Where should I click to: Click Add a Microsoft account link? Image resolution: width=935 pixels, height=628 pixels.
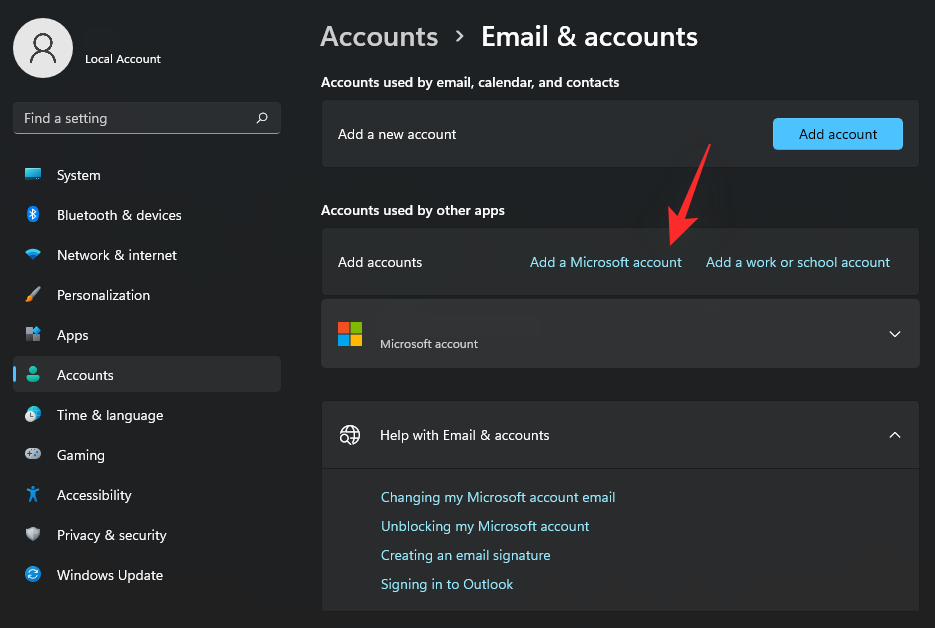605,262
